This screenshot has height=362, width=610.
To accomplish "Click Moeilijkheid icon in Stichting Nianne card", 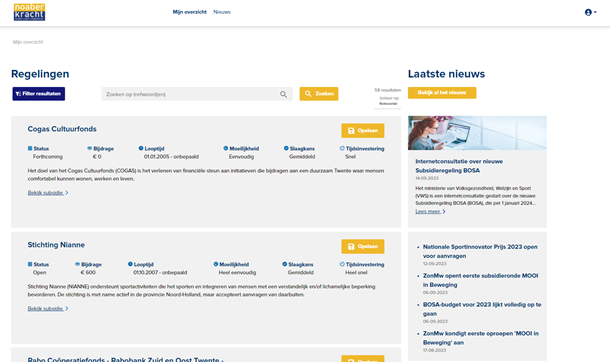I will point(216,264).
